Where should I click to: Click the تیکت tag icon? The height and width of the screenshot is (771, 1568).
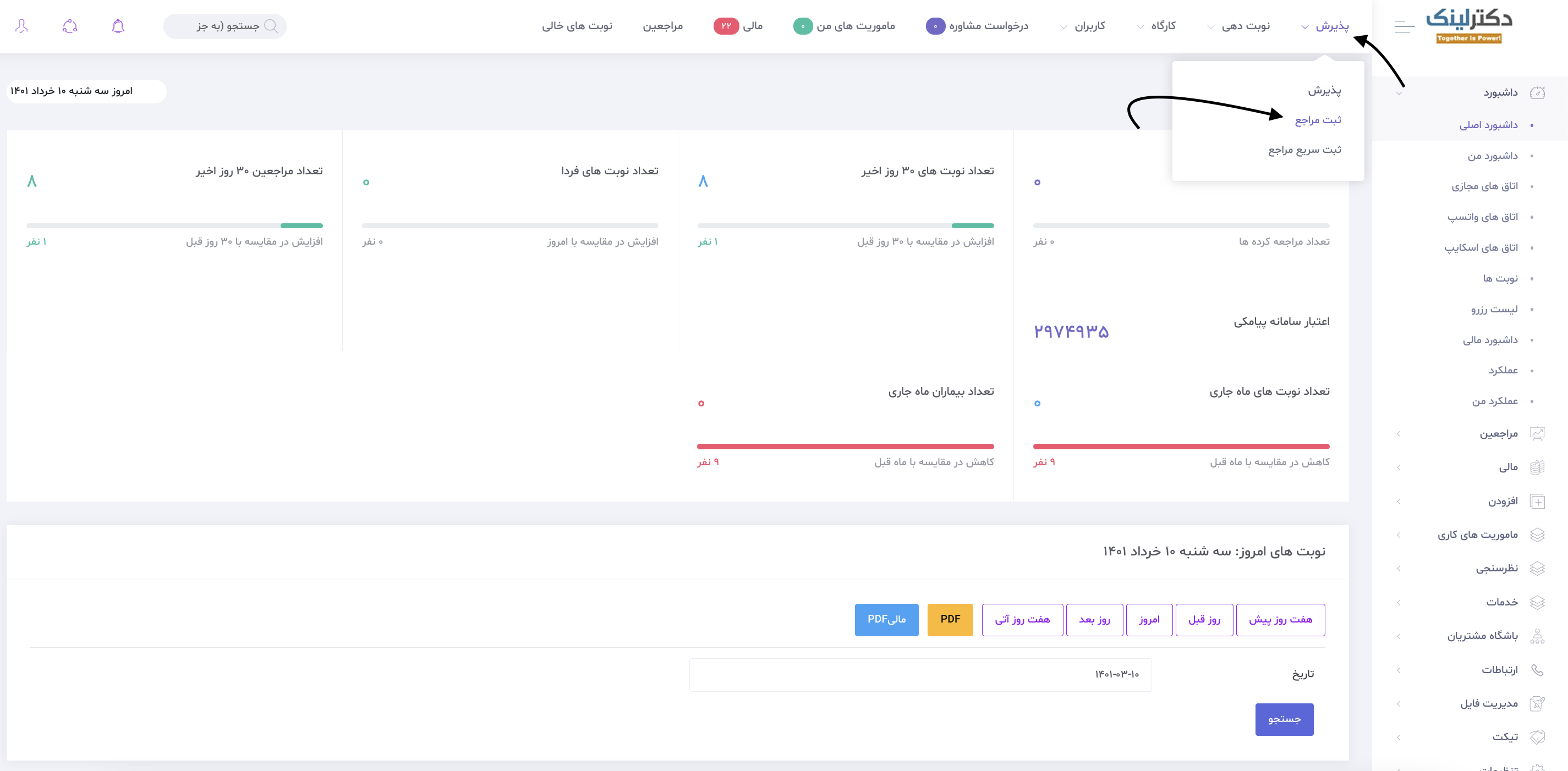point(1537,737)
